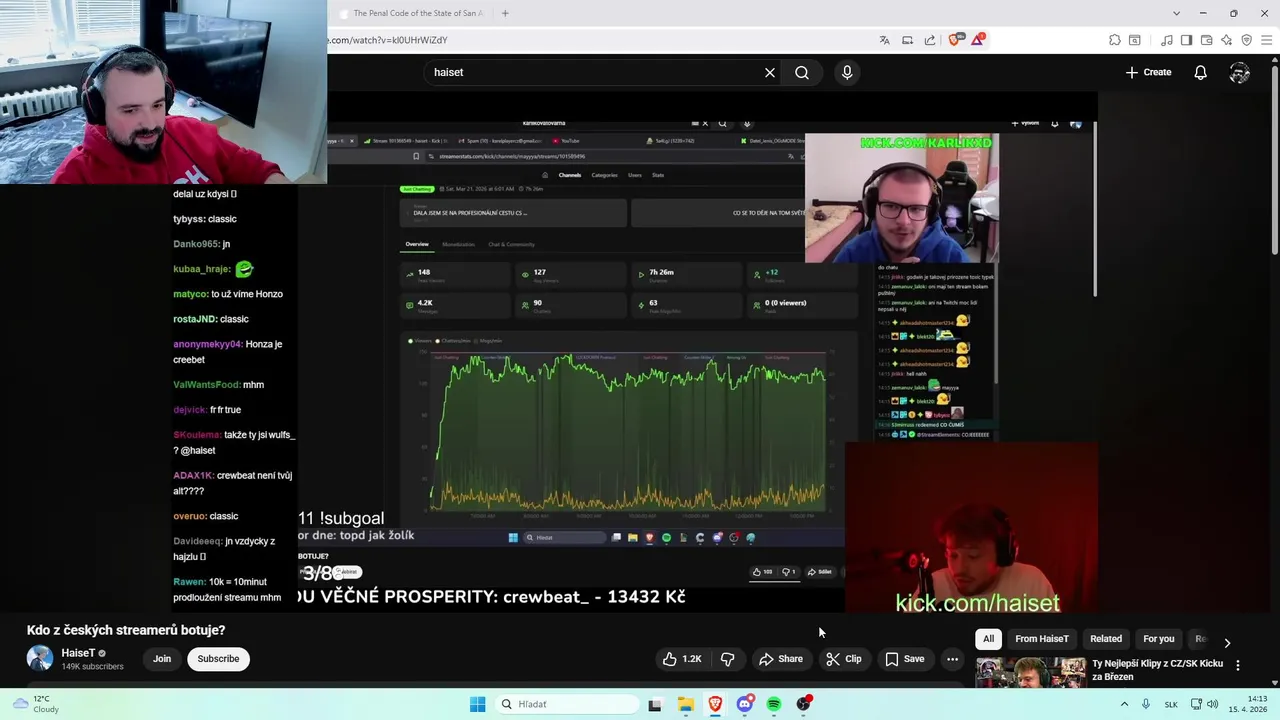
Task: Start voice search with microphone icon
Action: 847,72
